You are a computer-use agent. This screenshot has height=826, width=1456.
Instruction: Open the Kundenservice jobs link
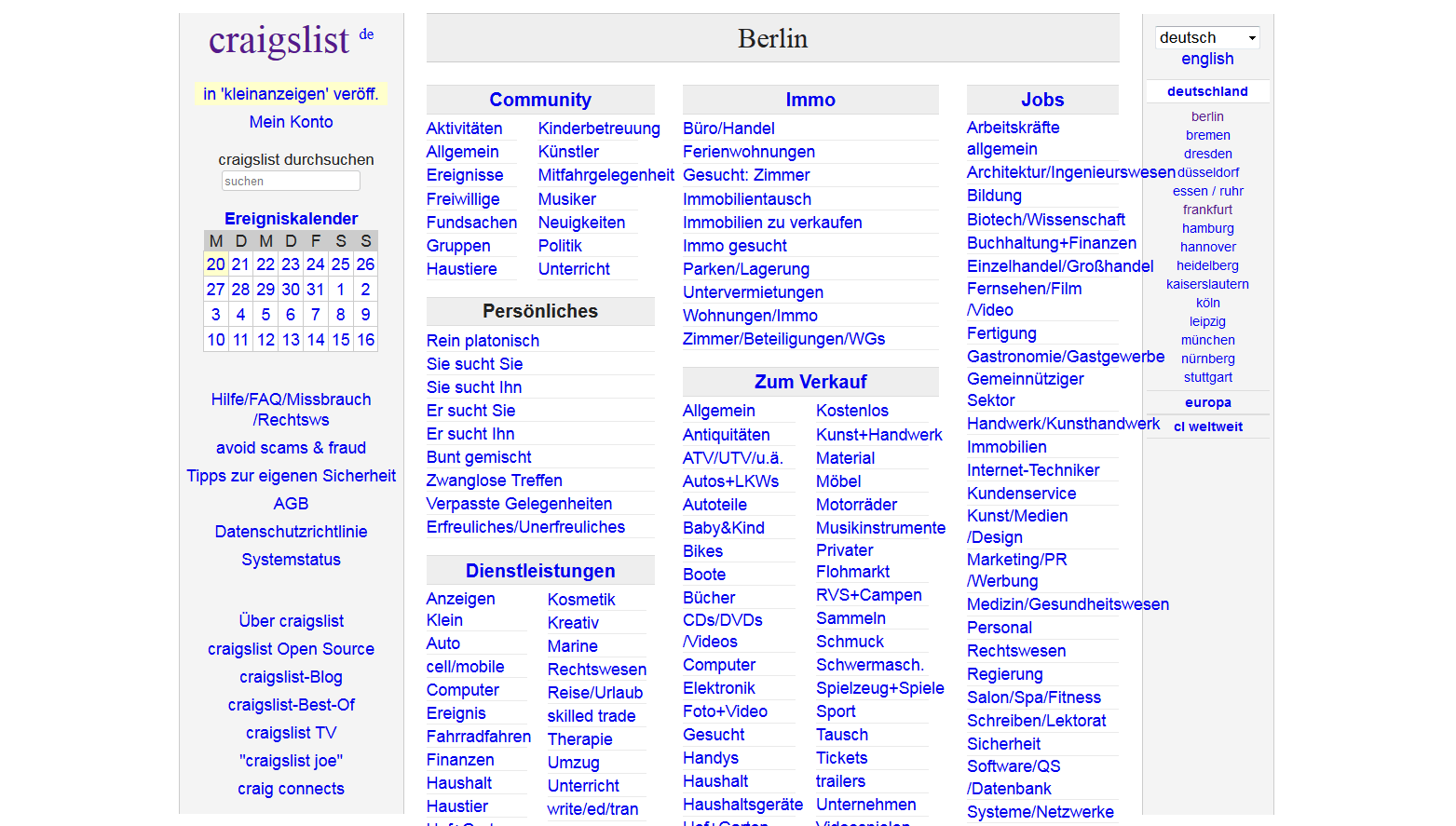click(1021, 494)
